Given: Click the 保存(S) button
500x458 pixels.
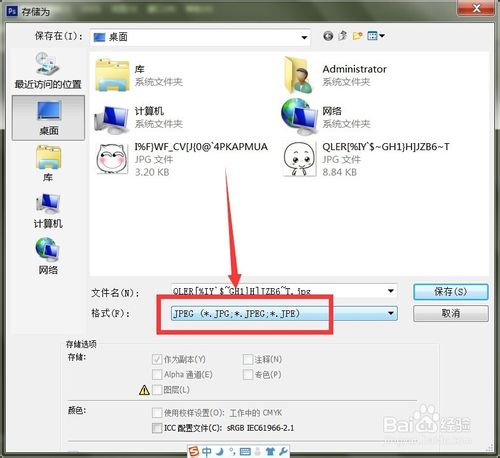Looking at the screenshot, I should point(451,292).
